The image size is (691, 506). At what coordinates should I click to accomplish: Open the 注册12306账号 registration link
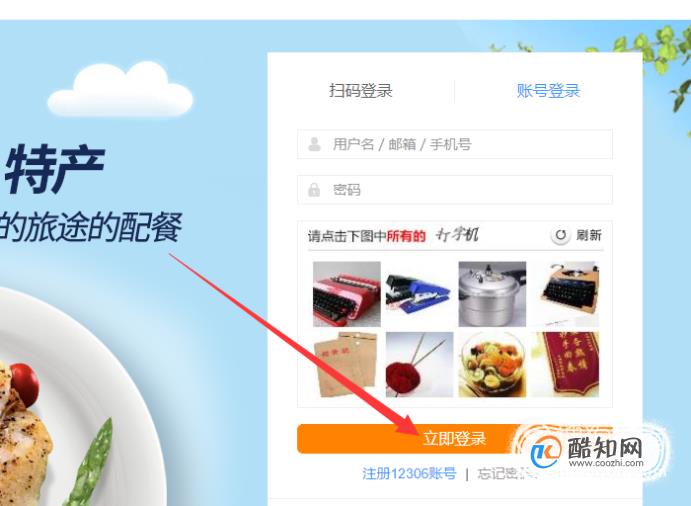click(409, 474)
